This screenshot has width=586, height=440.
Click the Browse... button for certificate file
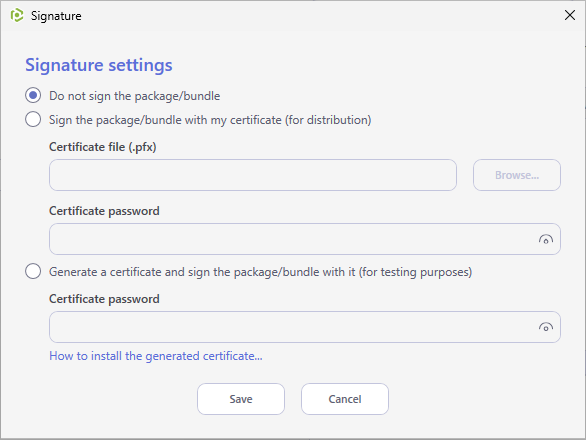[x=516, y=175]
